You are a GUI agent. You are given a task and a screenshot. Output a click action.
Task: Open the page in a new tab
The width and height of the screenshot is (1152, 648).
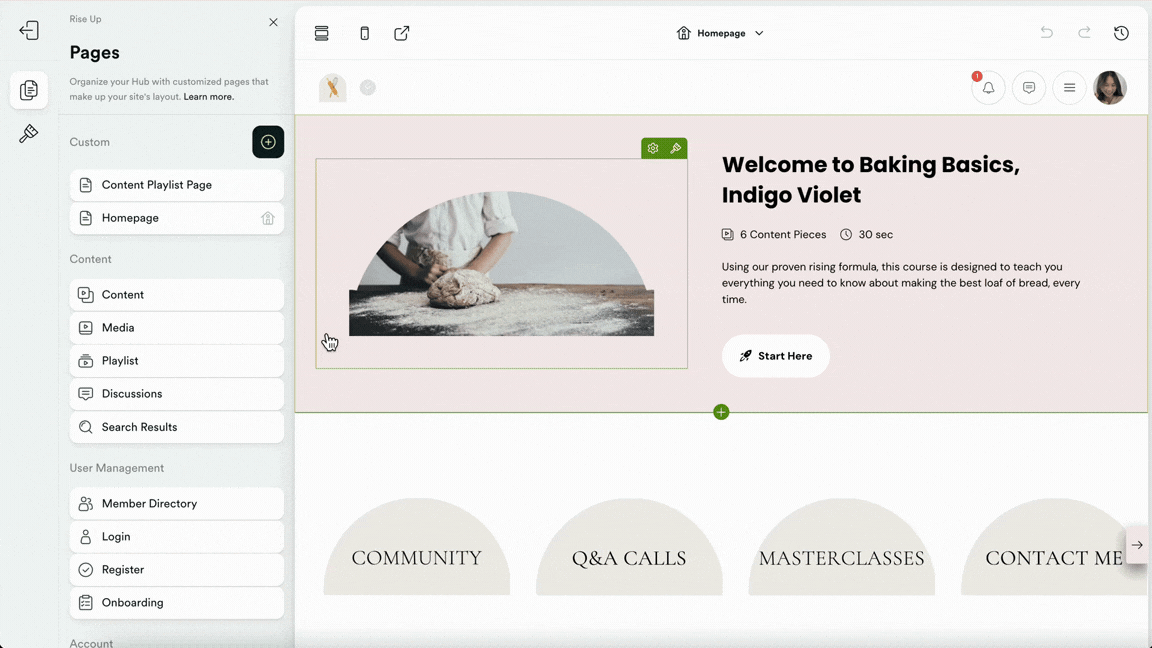coord(401,33)
